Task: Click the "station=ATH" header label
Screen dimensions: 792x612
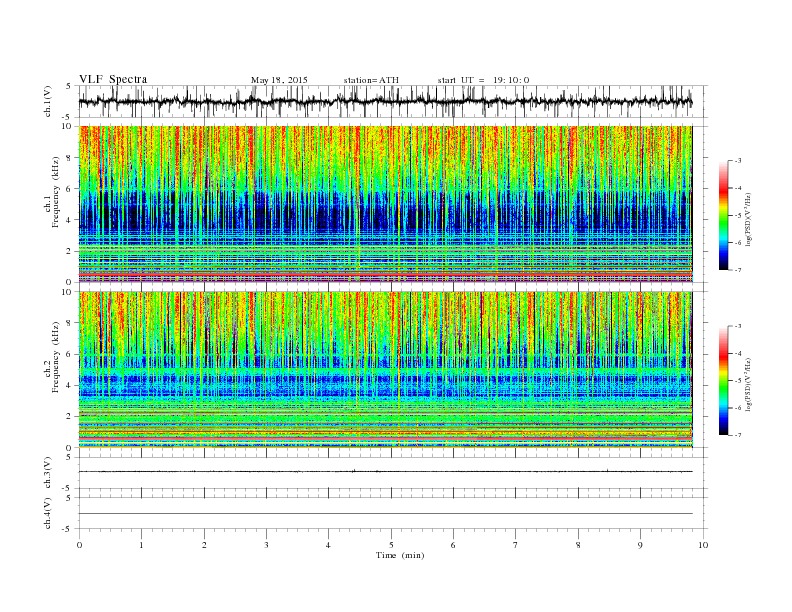Action: tap(371, 80)
